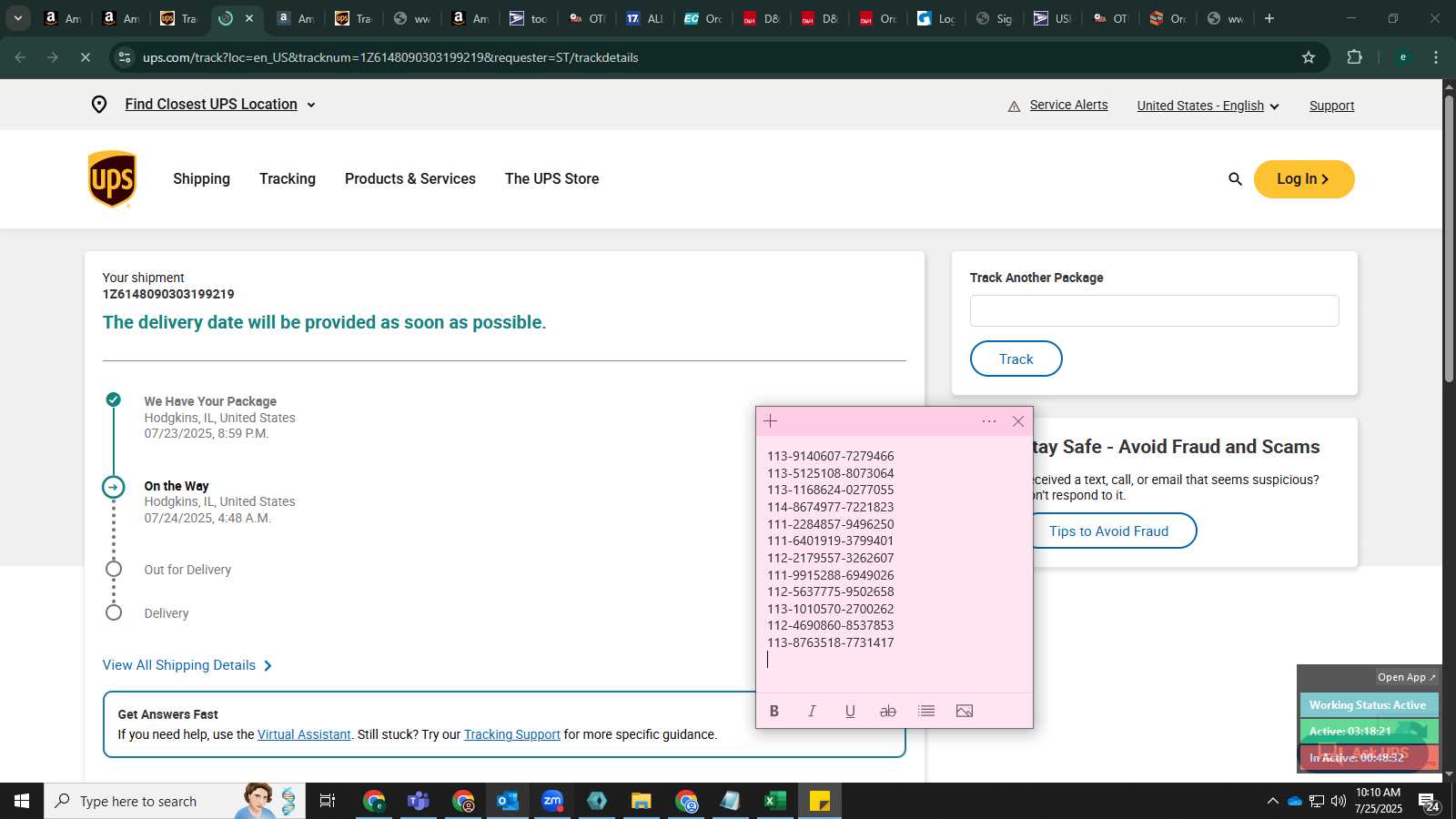1456x819 pixels.
Task: Apply italic formatting in sticky note
Action: pyautogui.click(x=812, y=711)
